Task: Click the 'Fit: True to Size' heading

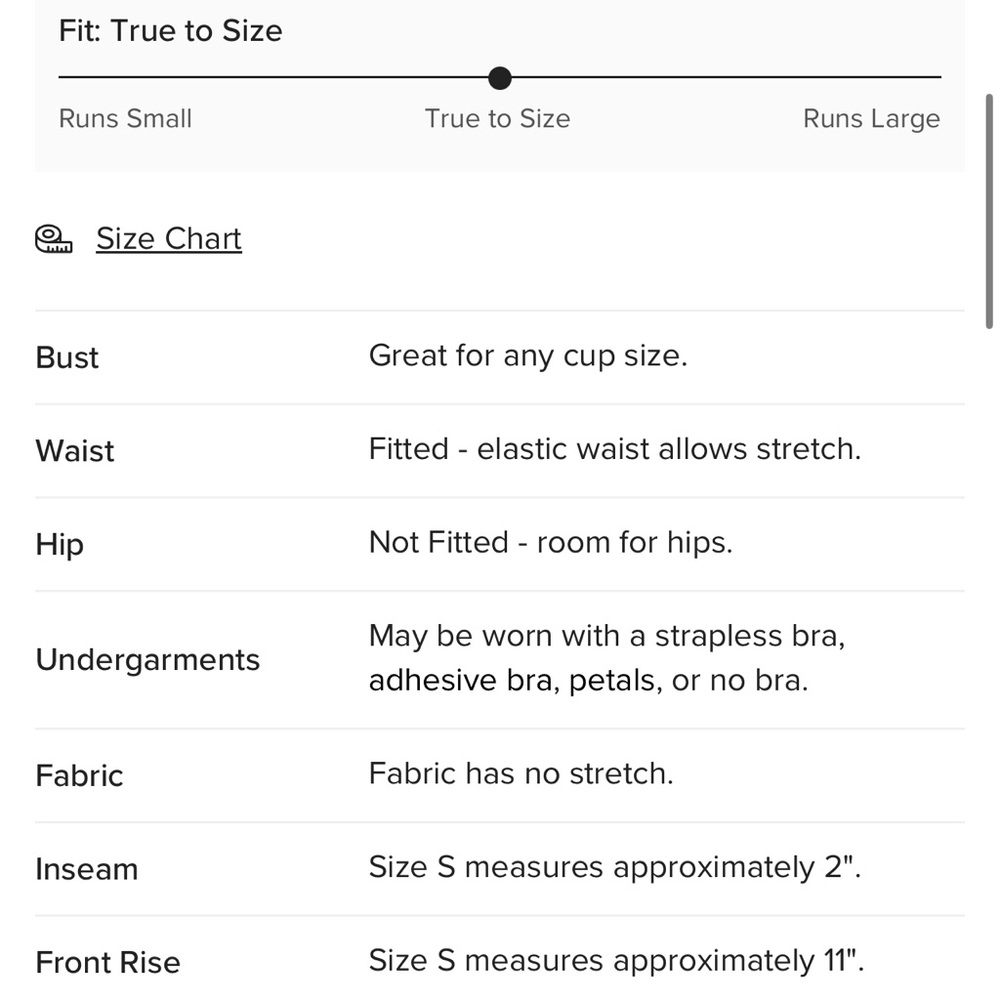Action: [170, 31]
